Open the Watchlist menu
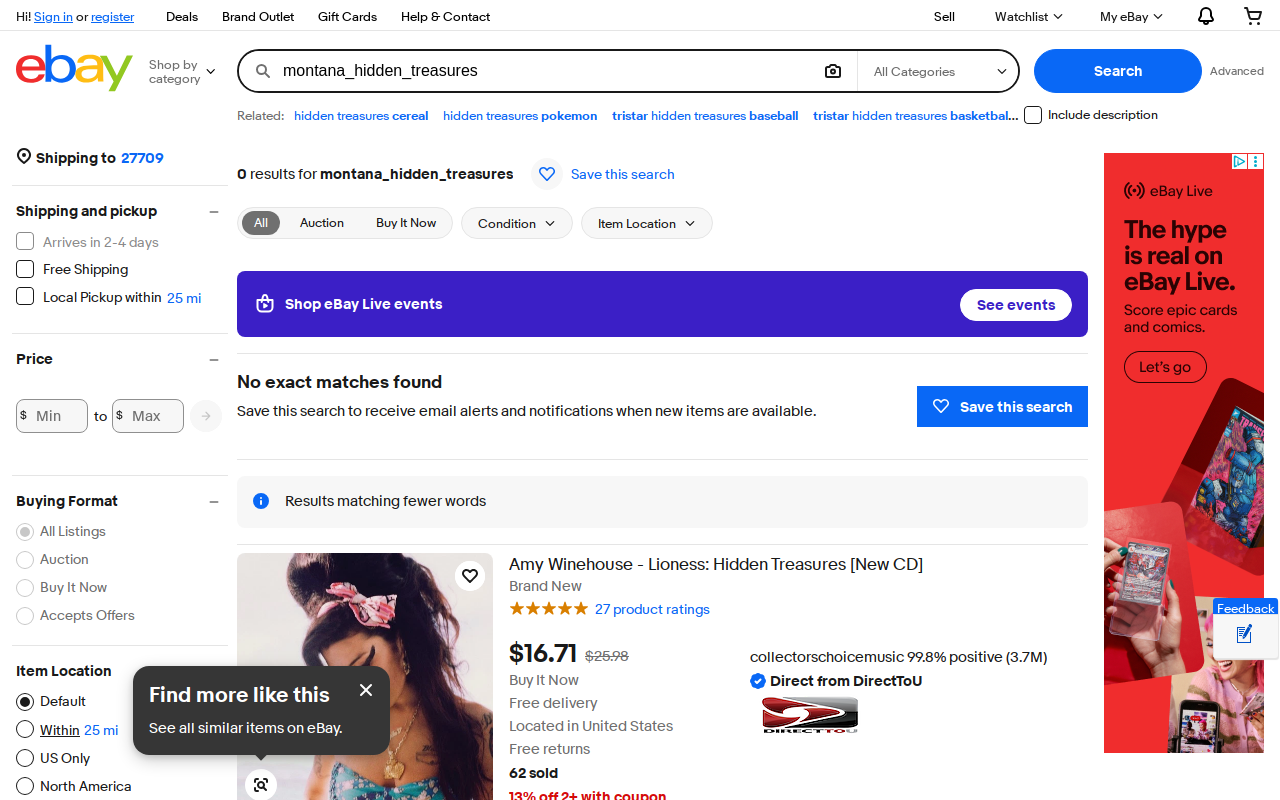Viewport: 1280px width, 800px height. [x=1028, y=16]
